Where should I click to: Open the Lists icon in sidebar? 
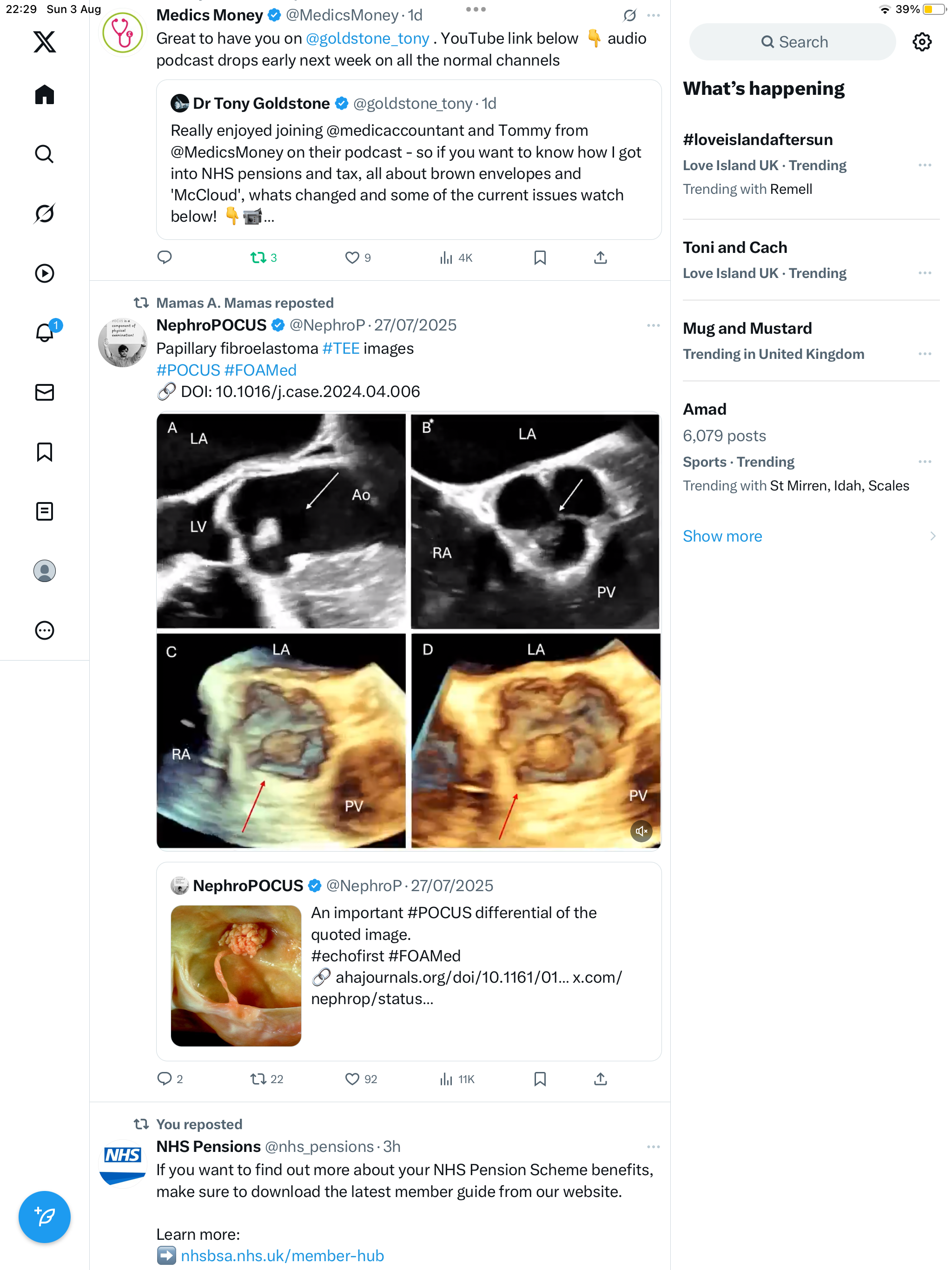pyautogui.click(x=44, y=511)
